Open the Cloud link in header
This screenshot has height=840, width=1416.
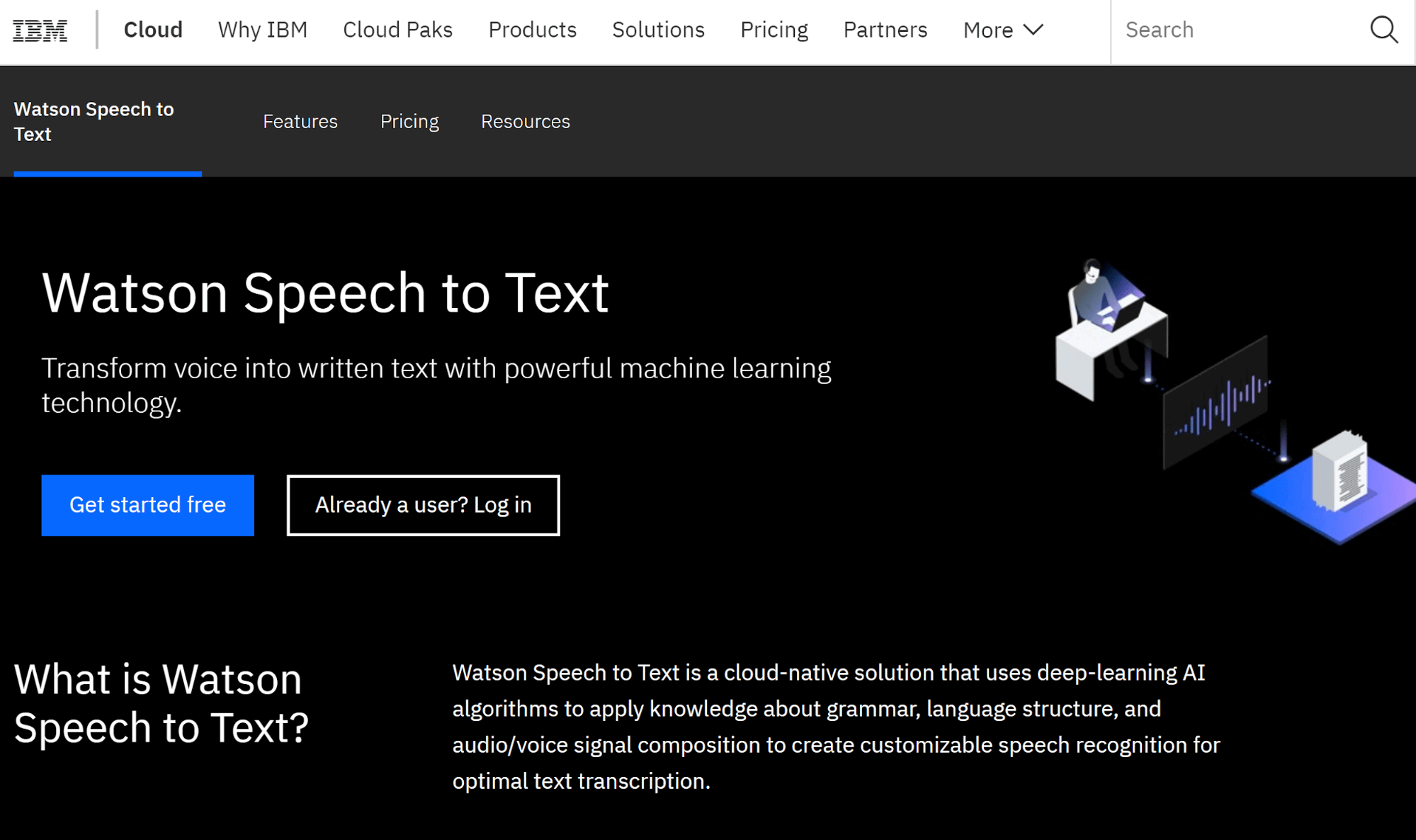pos(153,30)
